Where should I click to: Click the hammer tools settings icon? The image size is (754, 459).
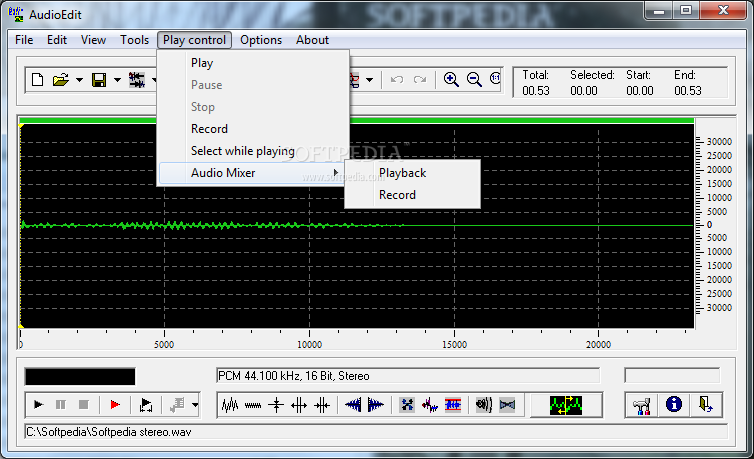642,405
